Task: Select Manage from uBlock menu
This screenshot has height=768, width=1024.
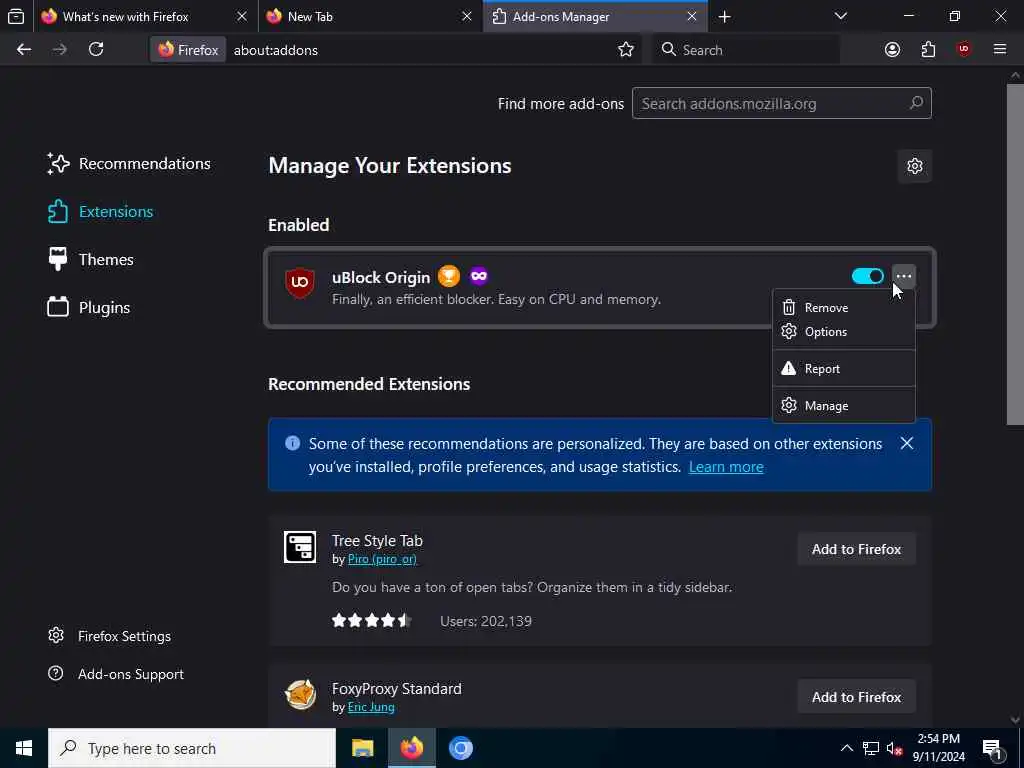Action: tap(843, 406)
